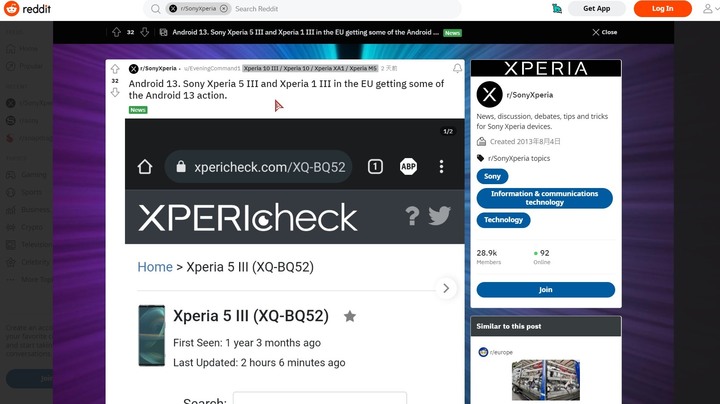Click Information & communications technology tag

tap(545, 198)
